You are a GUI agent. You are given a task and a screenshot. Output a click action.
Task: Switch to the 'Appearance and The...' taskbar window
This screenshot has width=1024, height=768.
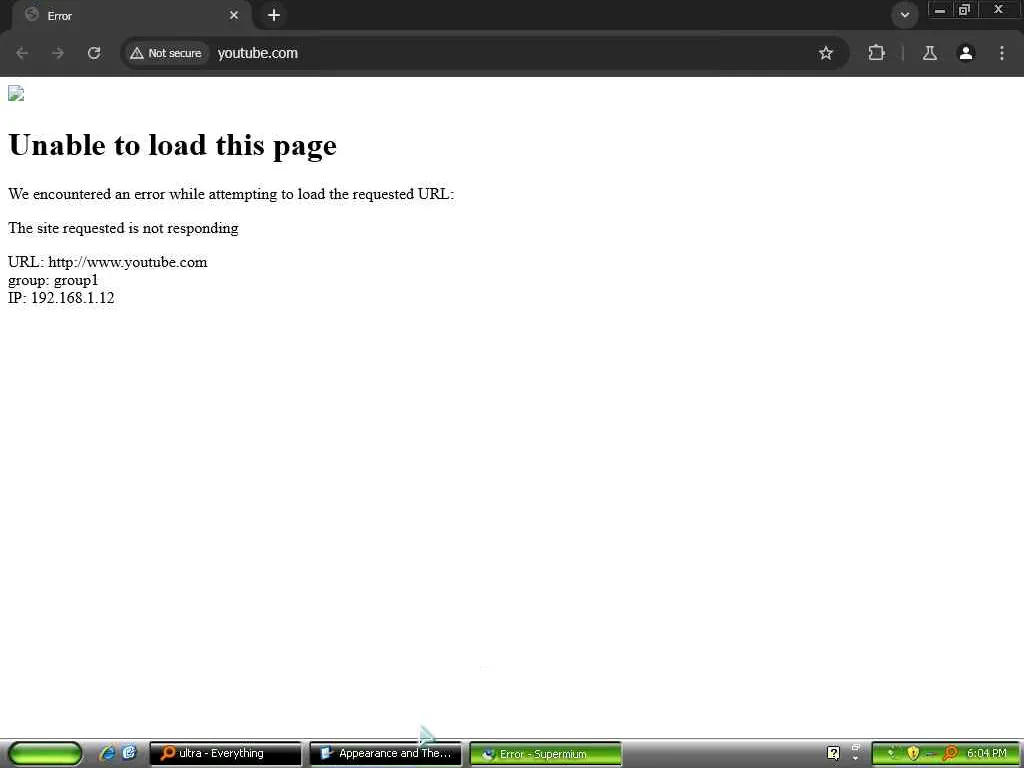click(385, 753)
